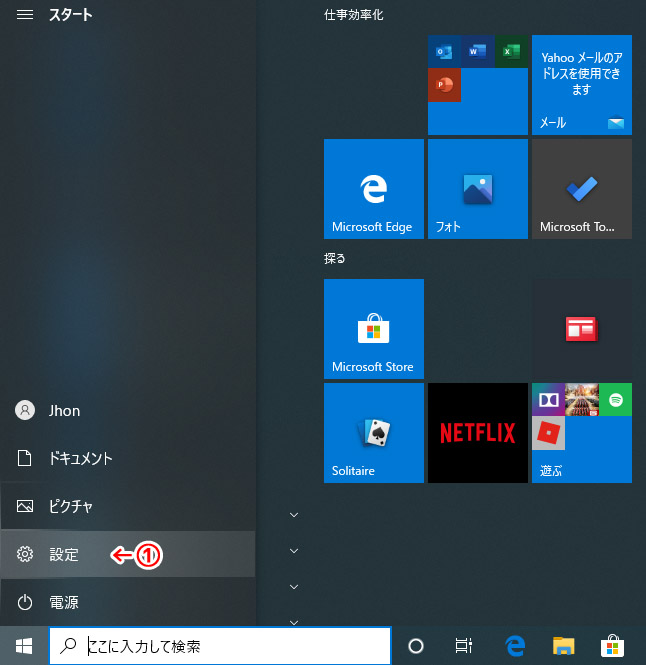This screenshot has width=646, height=665.
Task: Click the power icon beside 電源
Action: tap(25, 602)
